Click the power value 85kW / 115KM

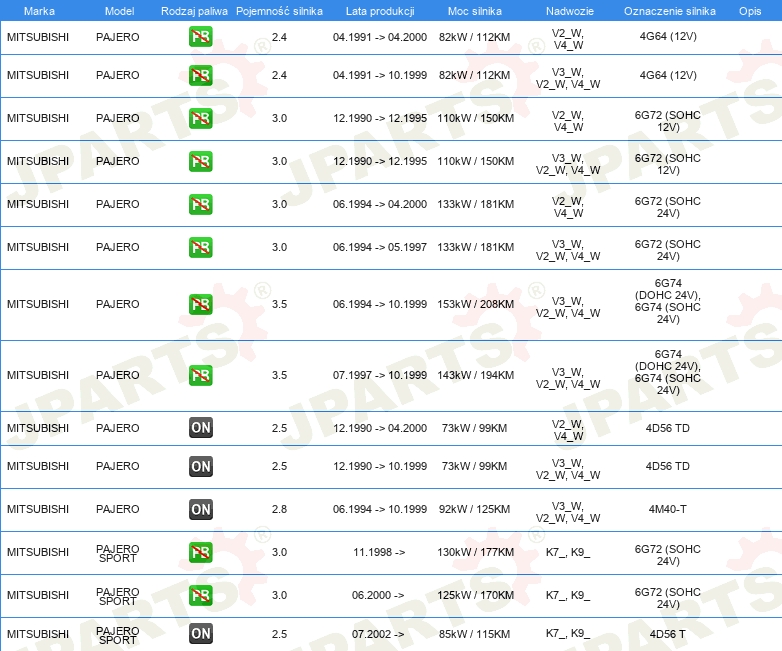pos(474,634)
